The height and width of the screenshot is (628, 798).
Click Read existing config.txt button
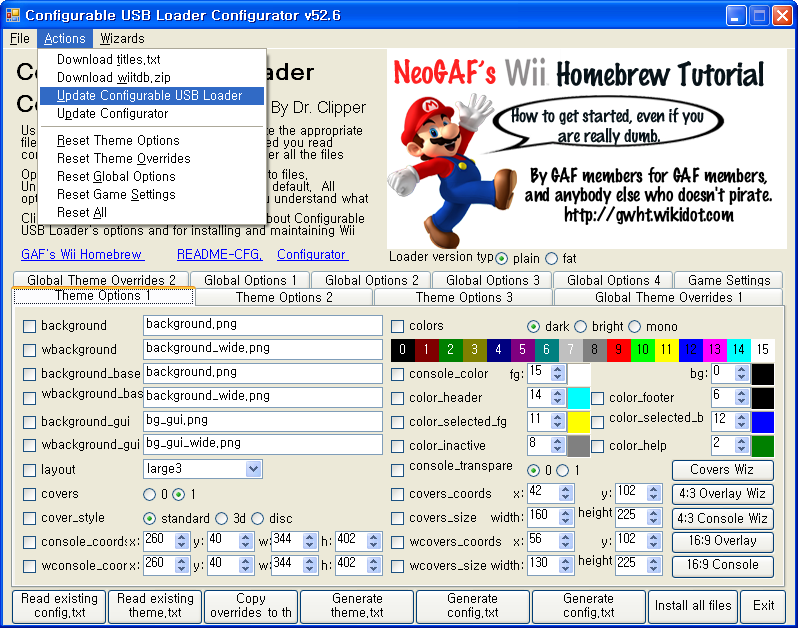tap(60, 606)
